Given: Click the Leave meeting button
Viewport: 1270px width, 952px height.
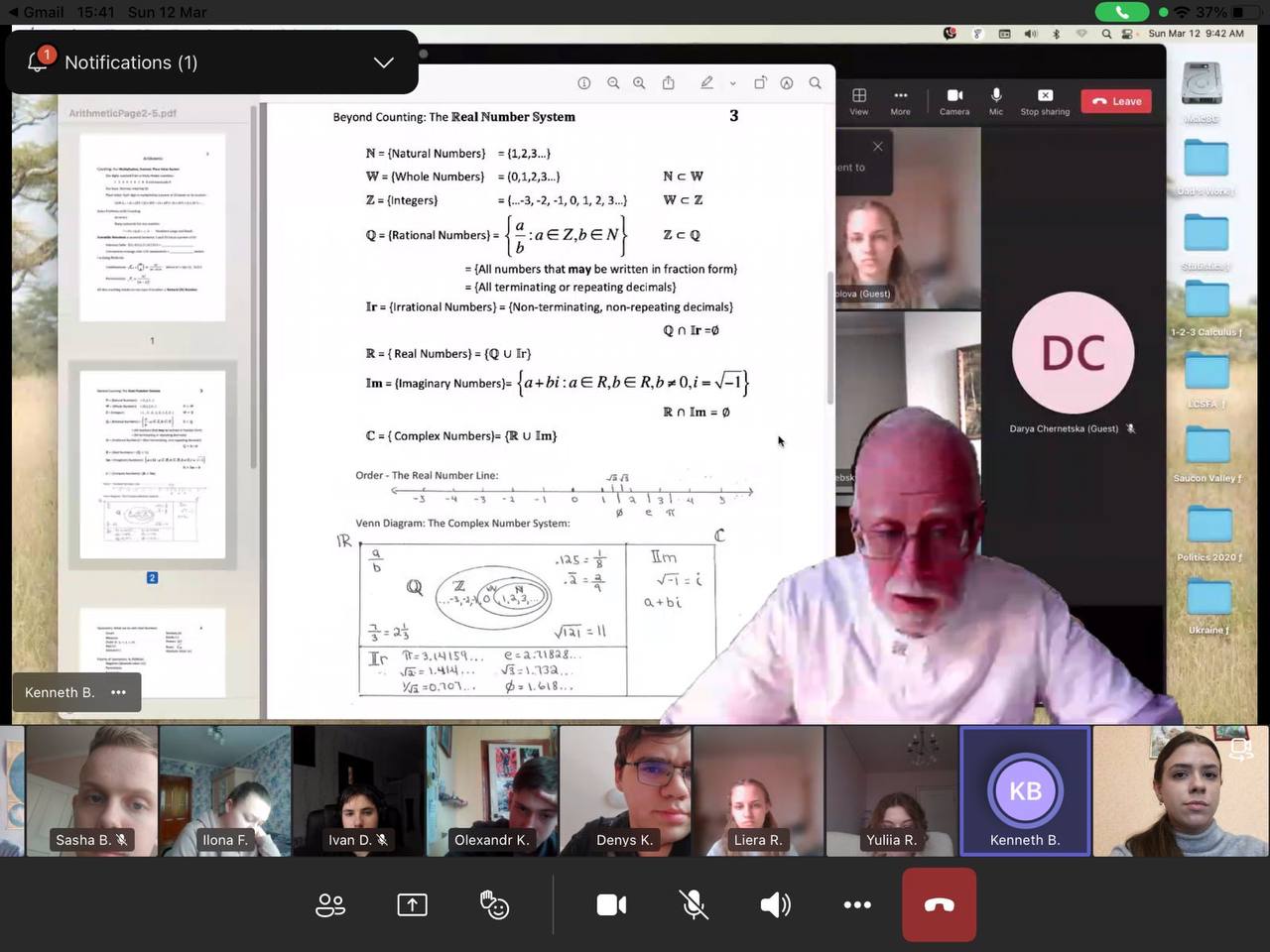Looking at the screenshot, I should 1116,101.
